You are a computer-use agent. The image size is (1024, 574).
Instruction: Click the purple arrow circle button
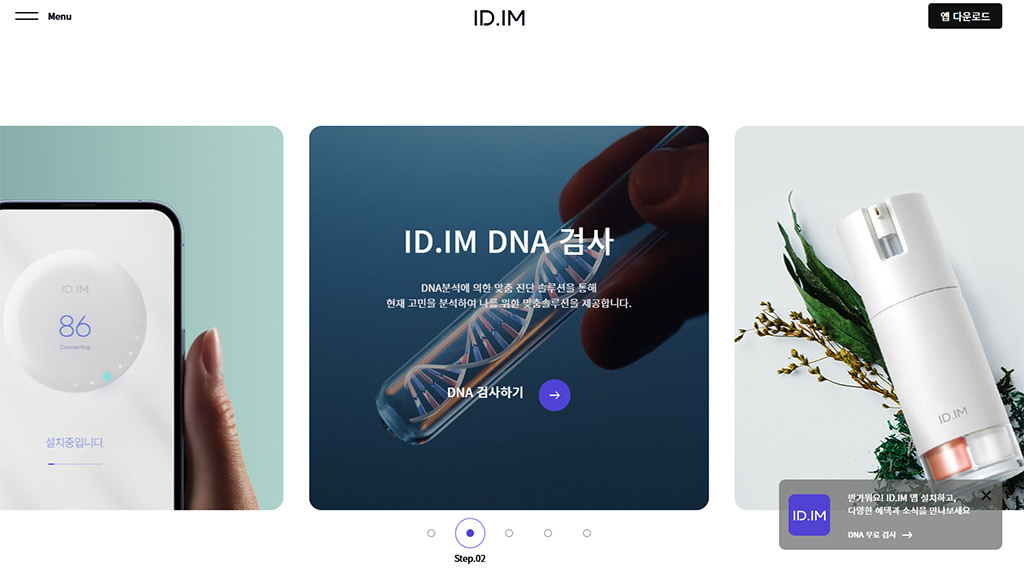click(554, 395)
